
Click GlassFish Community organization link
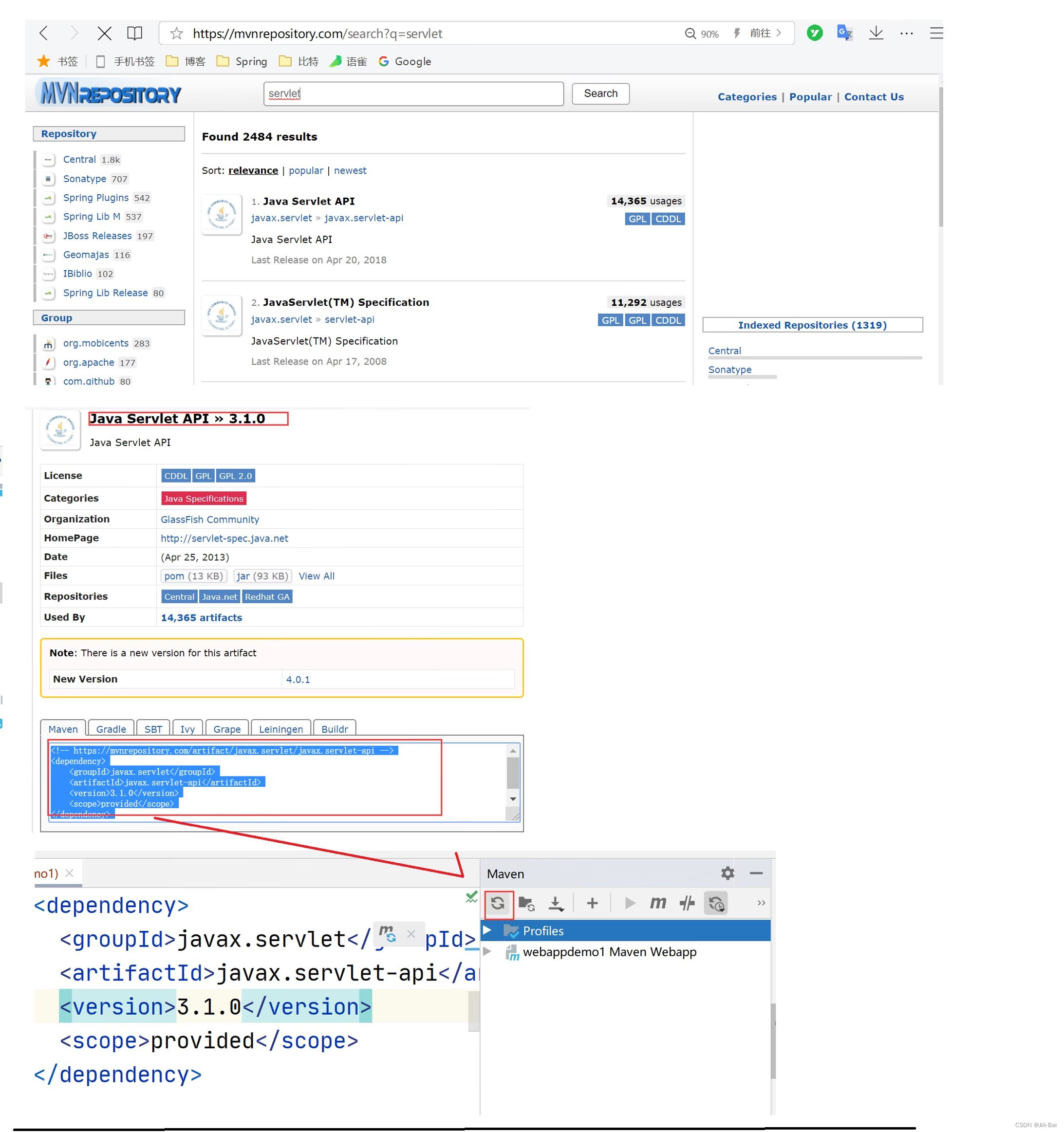pyautogui.click(x=209, y=520)
